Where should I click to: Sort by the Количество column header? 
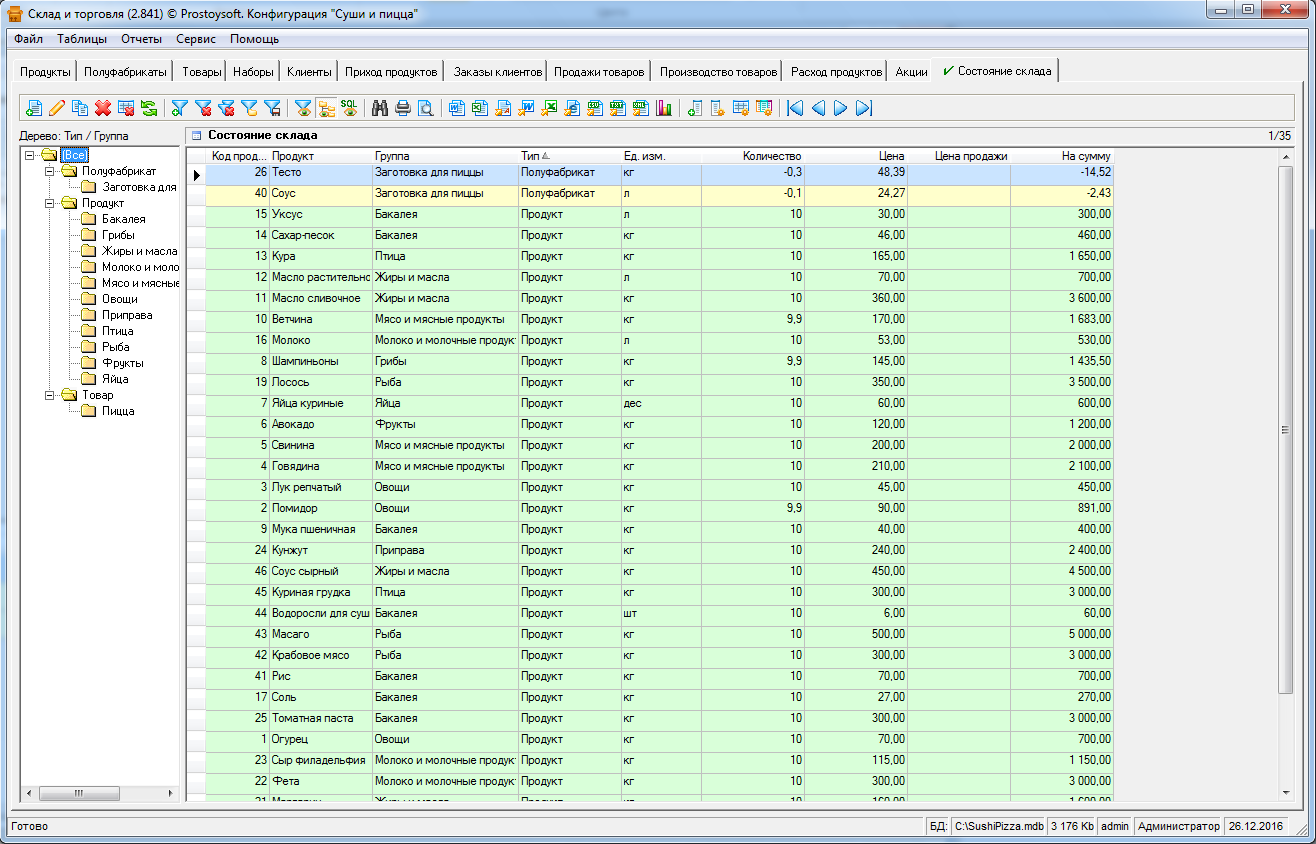772,156
